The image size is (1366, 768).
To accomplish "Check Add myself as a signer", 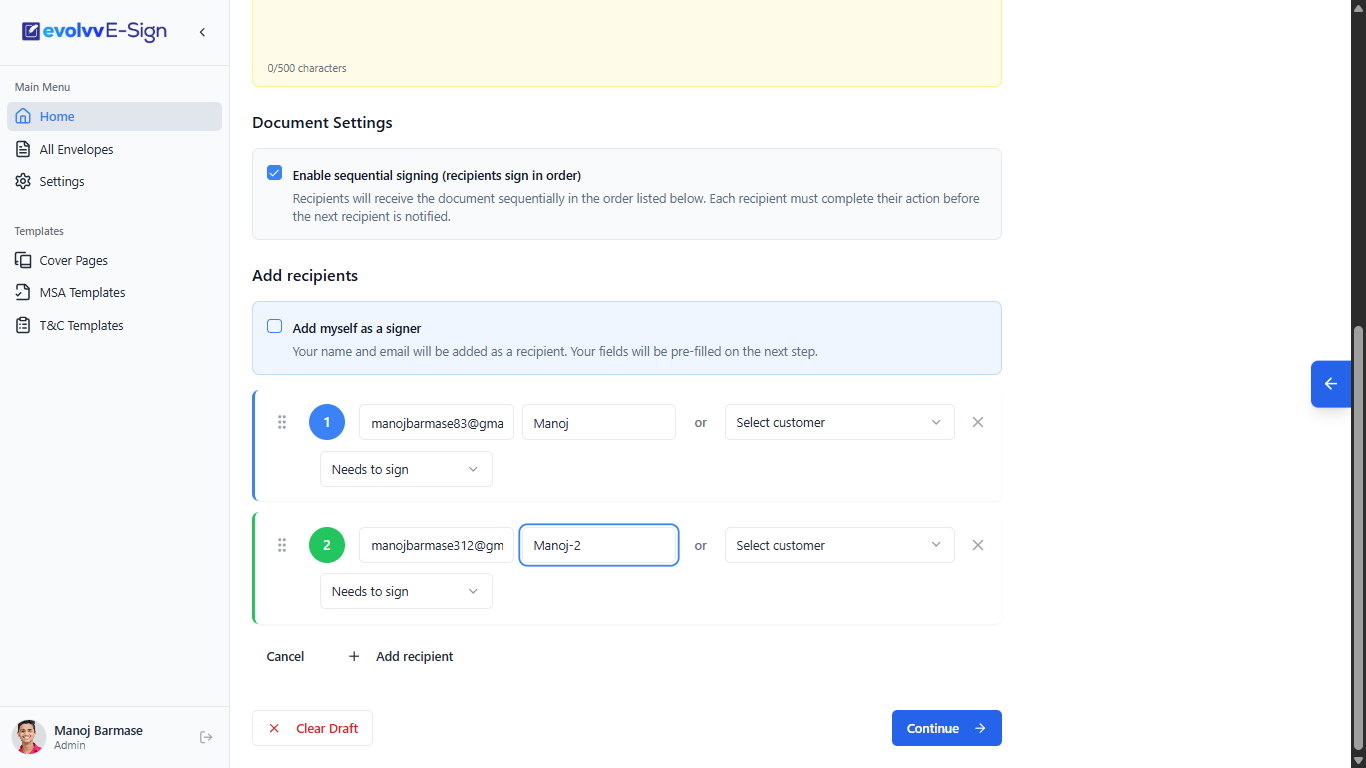I will click(275, 326).
